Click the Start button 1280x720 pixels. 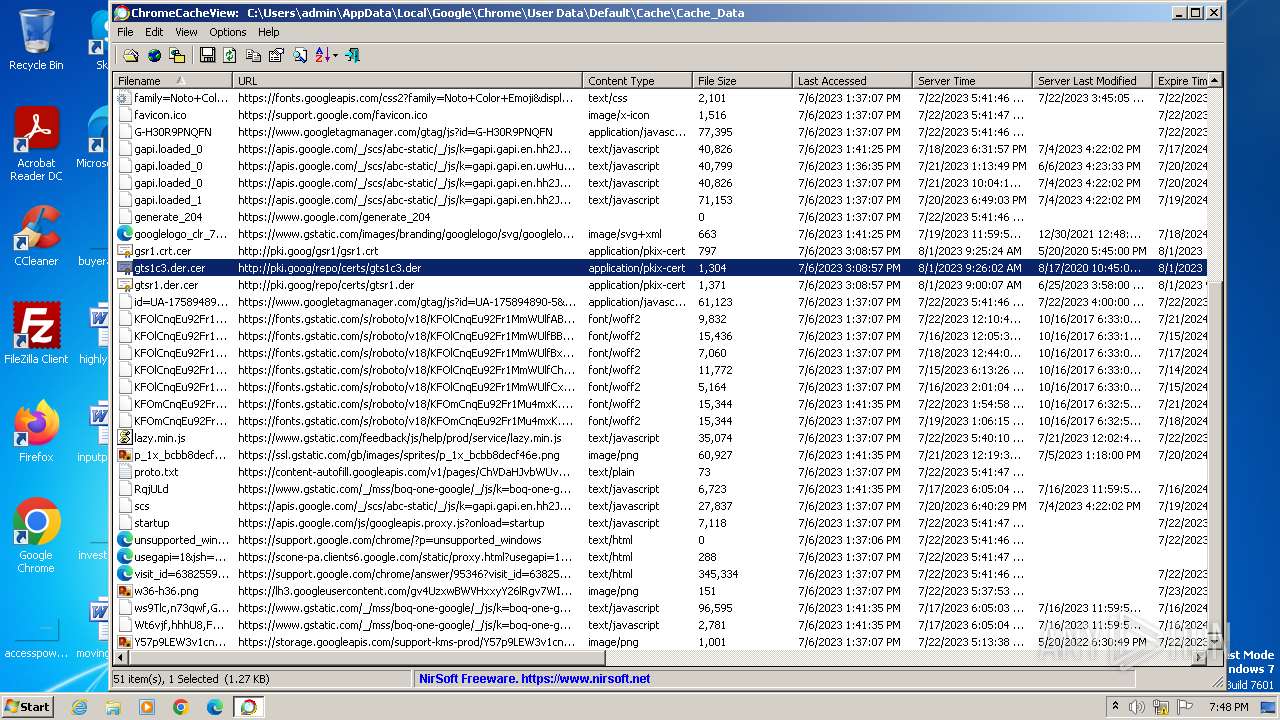click(28, 706)
